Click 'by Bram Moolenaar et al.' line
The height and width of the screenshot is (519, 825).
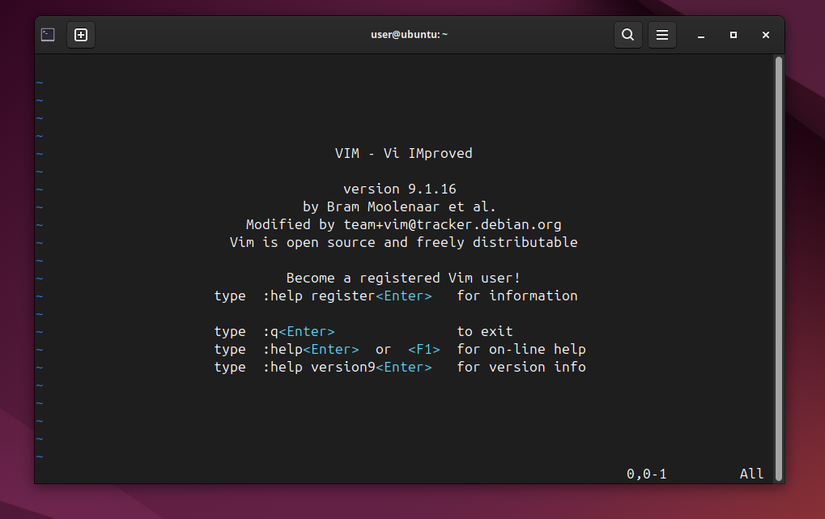pyautogui.click(x=399, y=207)
